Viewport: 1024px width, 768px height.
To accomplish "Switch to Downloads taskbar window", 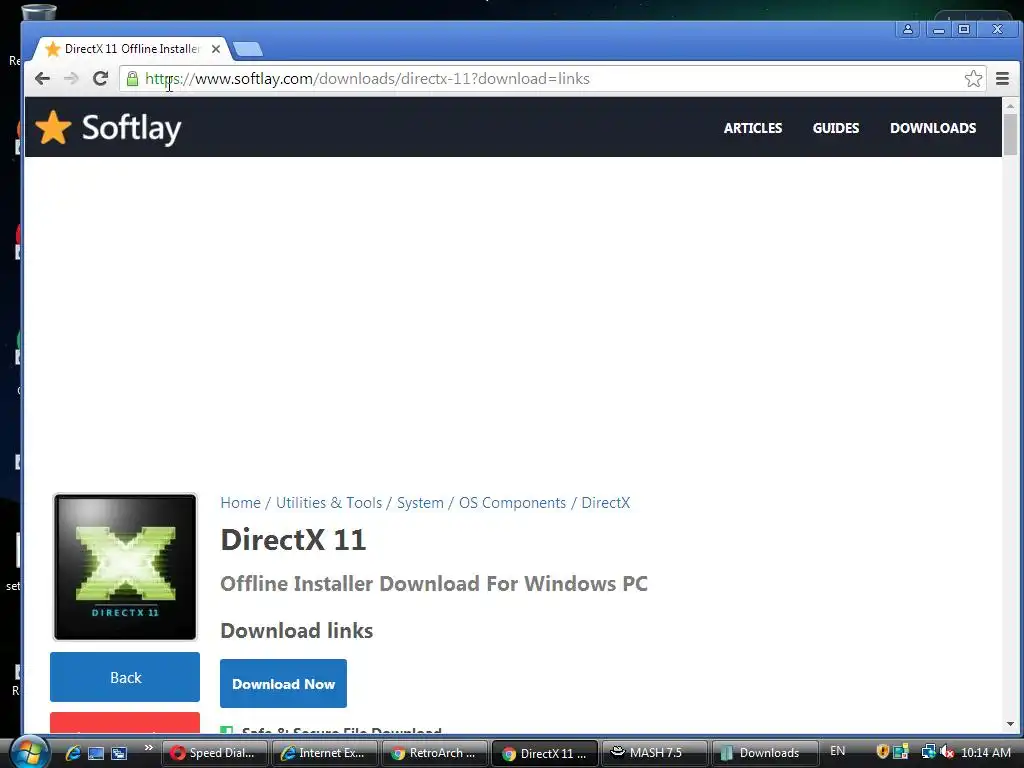I will pyautogui.click(x=764, y=753).
